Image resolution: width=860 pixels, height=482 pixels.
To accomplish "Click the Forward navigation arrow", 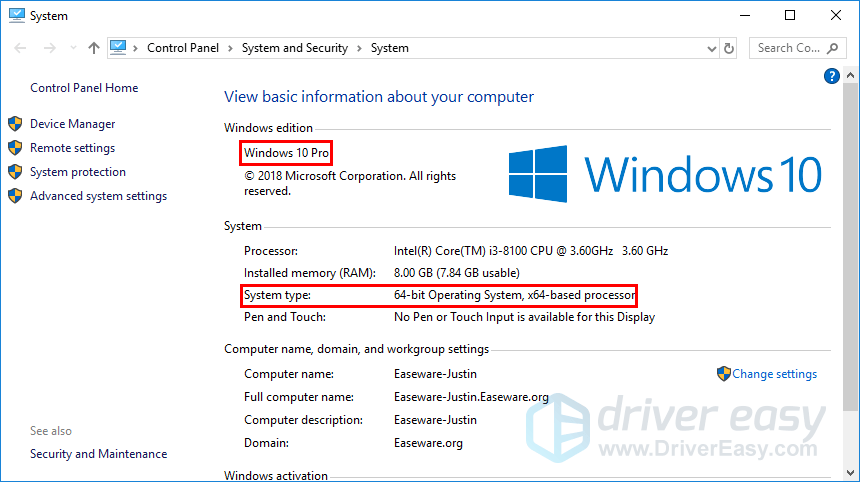I will pyautogui.click(x=49, y=48).
